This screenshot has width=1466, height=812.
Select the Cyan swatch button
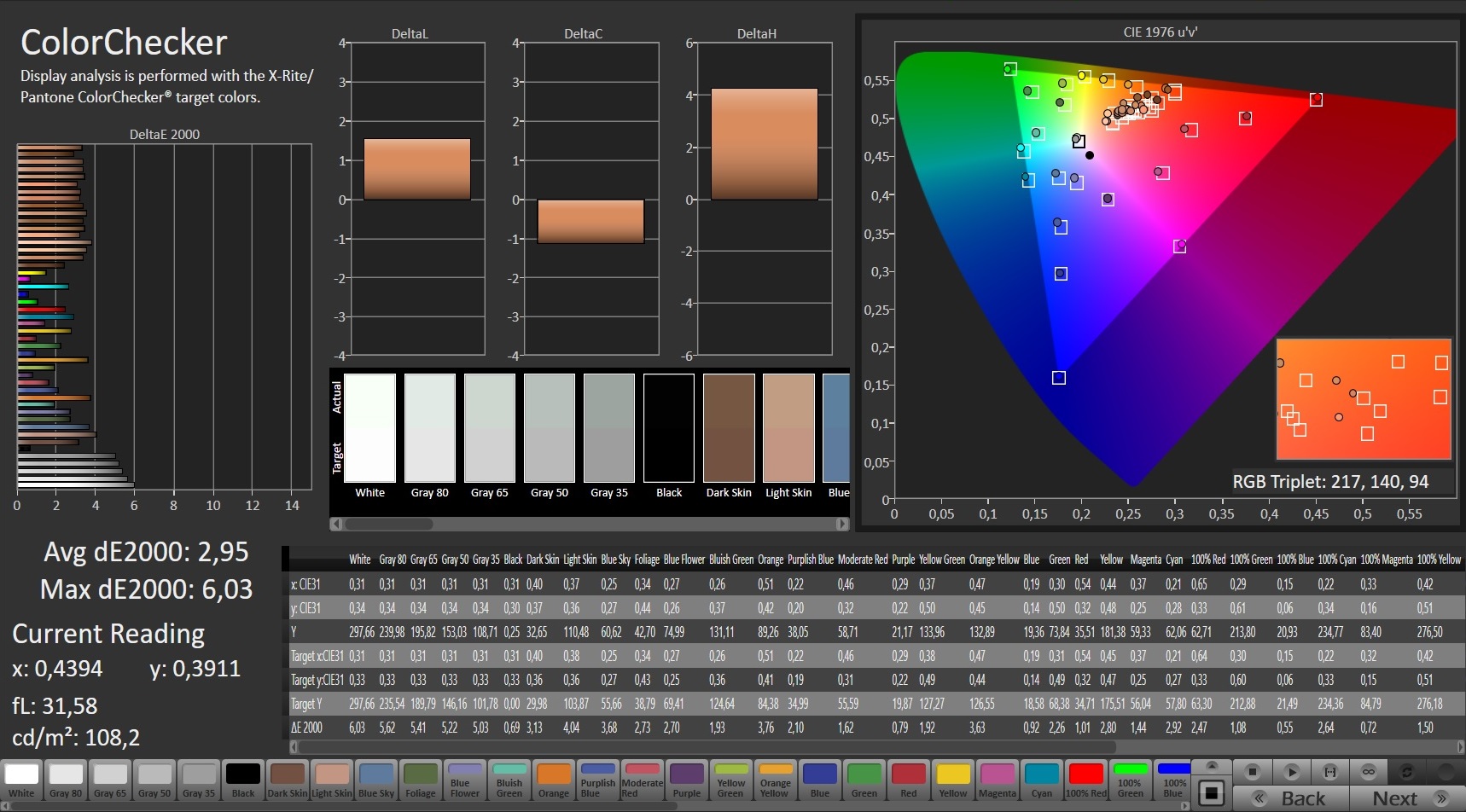pyautogui.click(x=1042, y=780)
